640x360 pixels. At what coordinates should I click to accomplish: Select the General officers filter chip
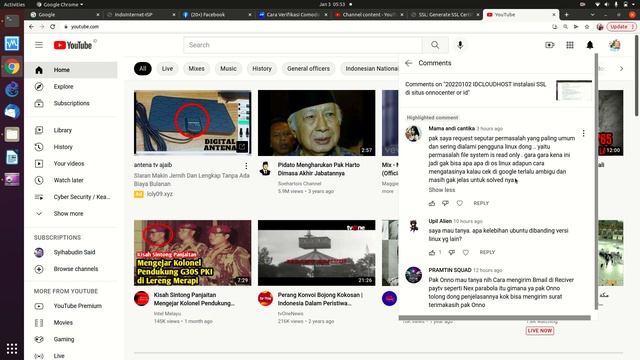tap(308, 69)
